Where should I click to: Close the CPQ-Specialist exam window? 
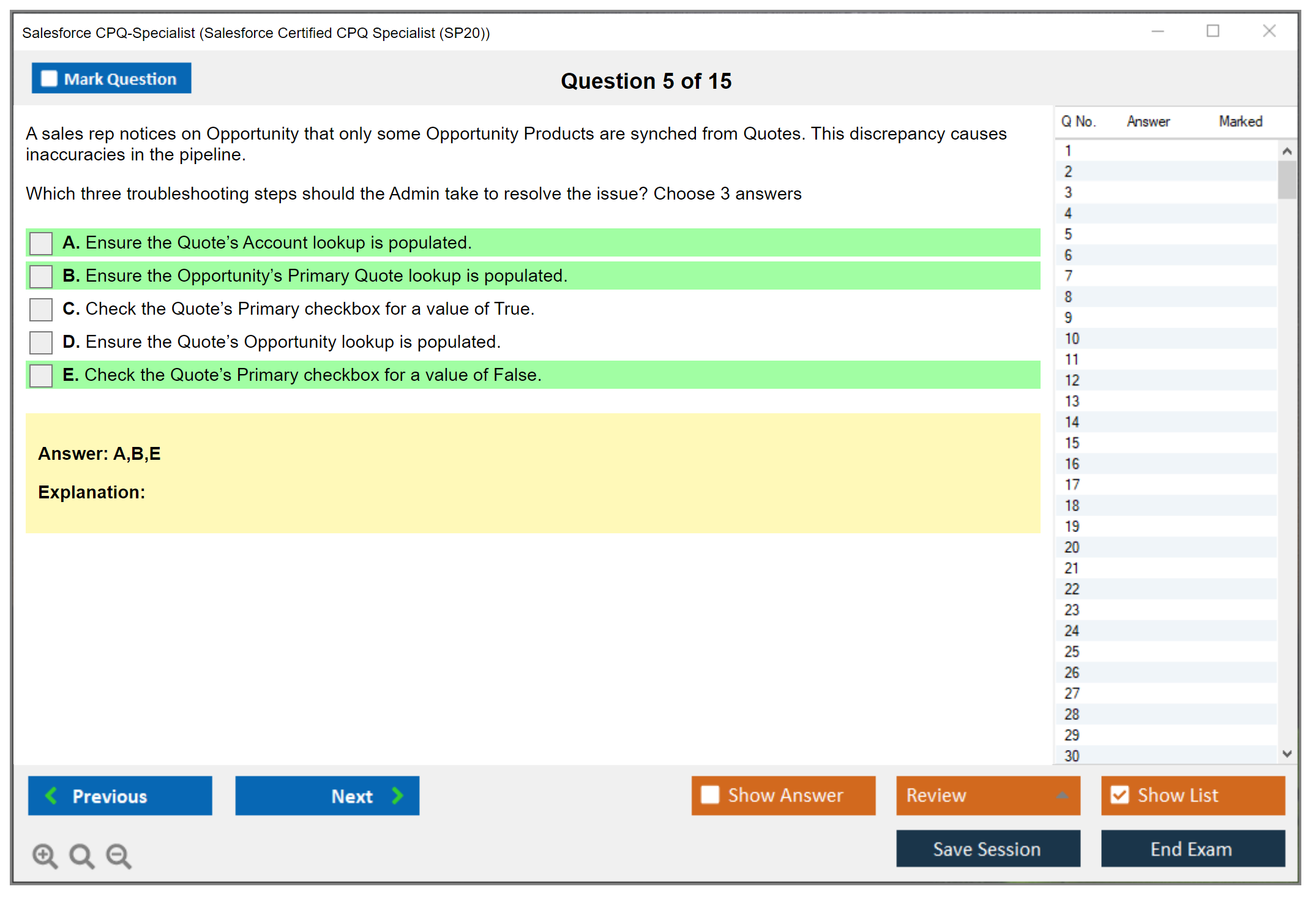point(1269,31)
